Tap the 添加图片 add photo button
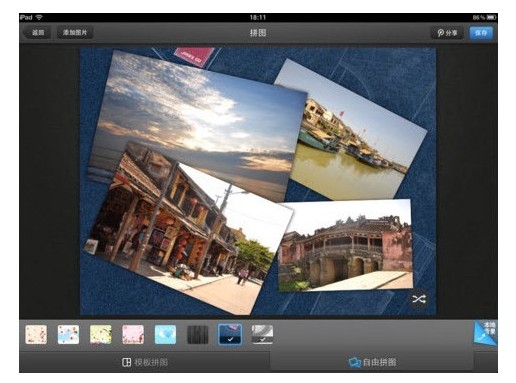516x383 pixels. [75, 33]
